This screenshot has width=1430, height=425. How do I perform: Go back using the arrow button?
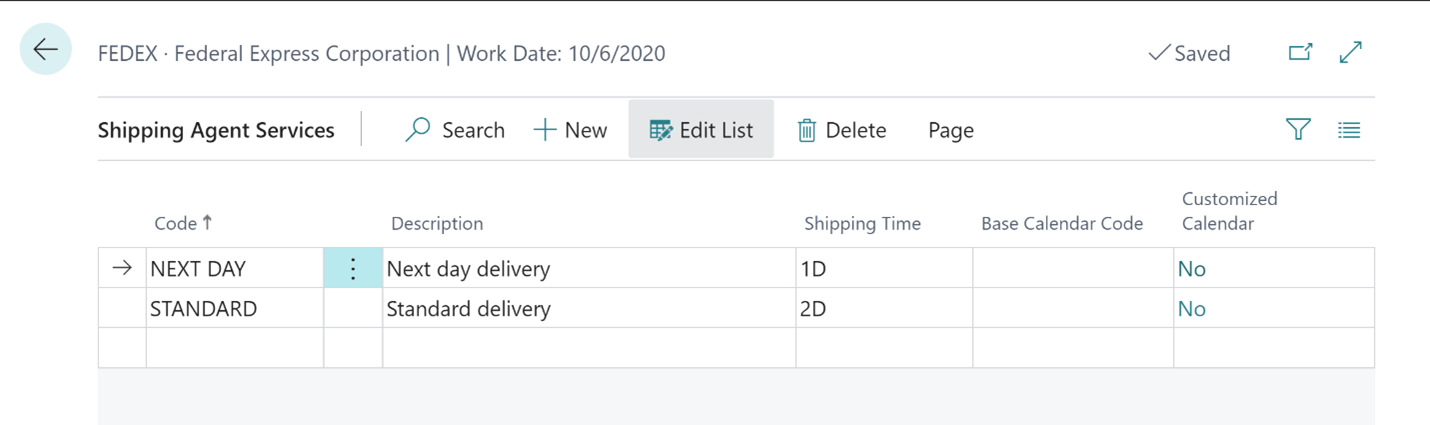46,49
